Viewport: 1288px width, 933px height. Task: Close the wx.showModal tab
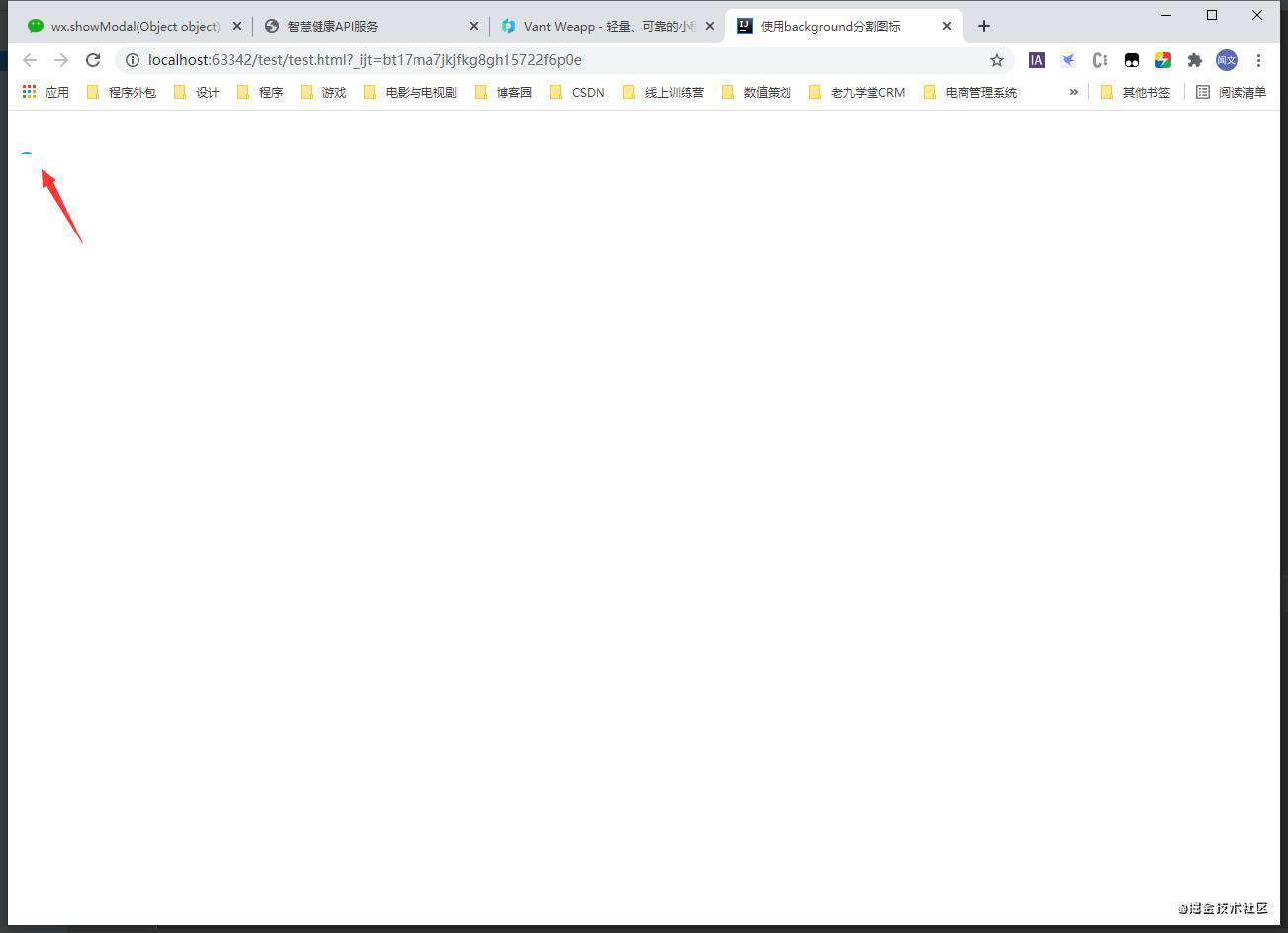tap(236, 26)
